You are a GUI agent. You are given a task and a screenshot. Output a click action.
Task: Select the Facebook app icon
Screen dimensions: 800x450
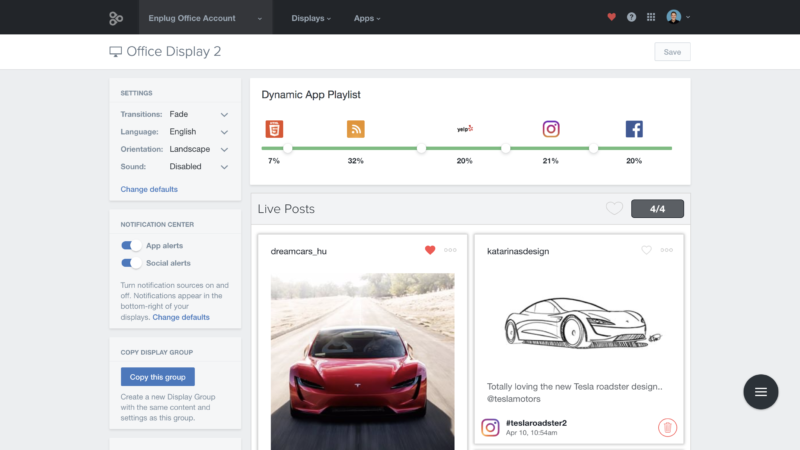(x=634, y=129)
